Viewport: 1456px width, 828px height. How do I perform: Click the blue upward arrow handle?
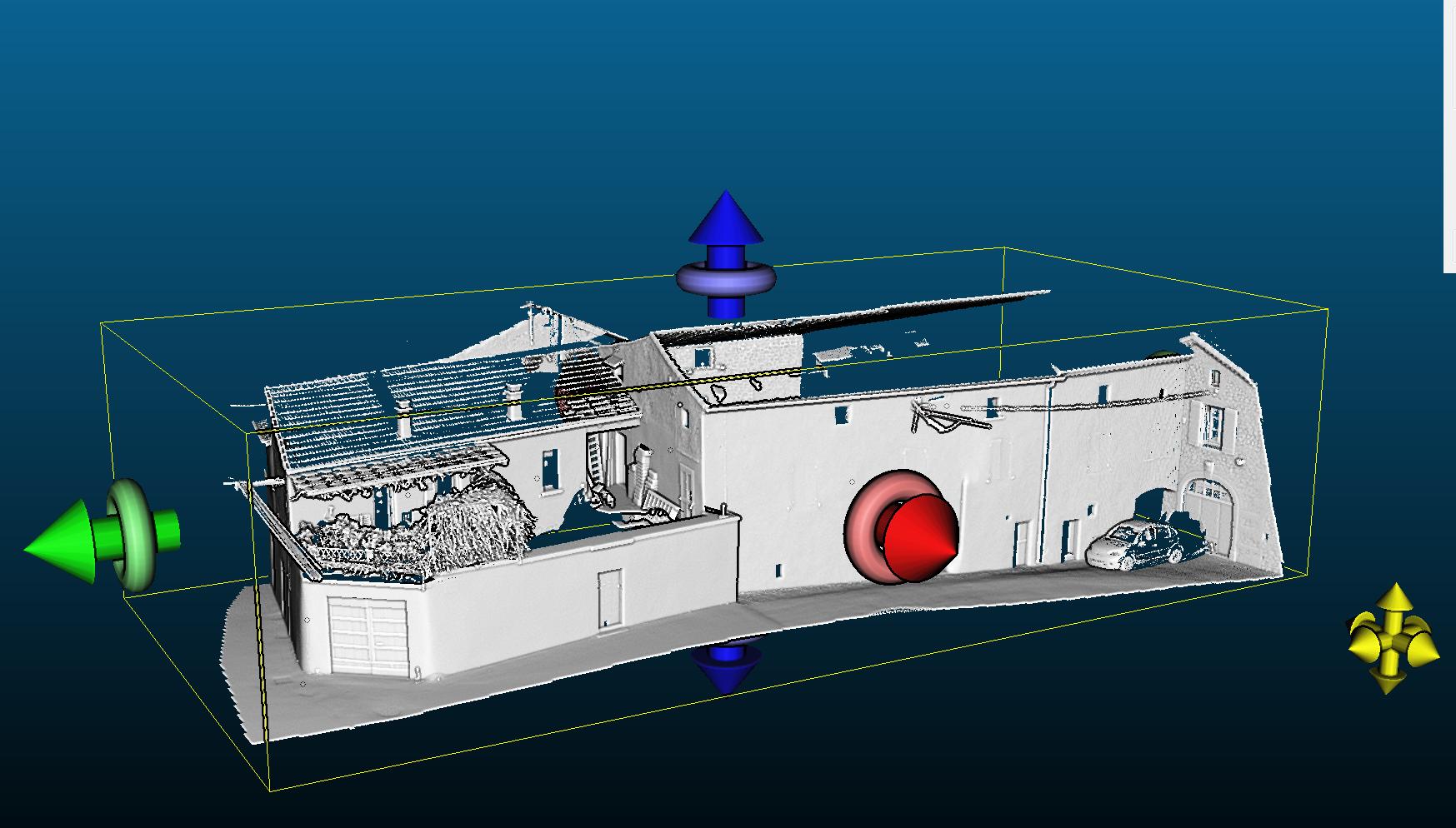(x=726, y=218)
